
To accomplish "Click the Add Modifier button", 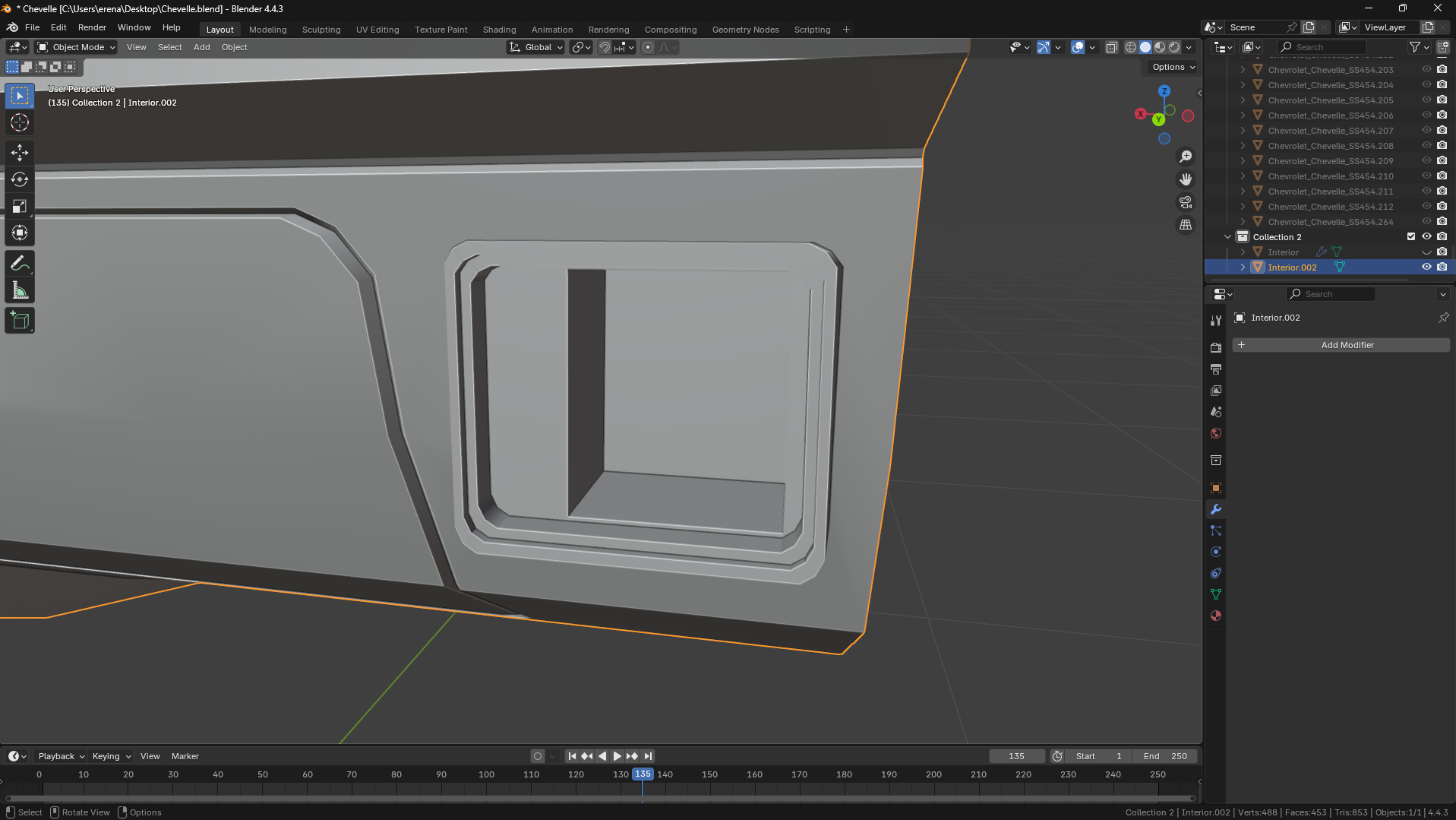I will point(1341,345).
